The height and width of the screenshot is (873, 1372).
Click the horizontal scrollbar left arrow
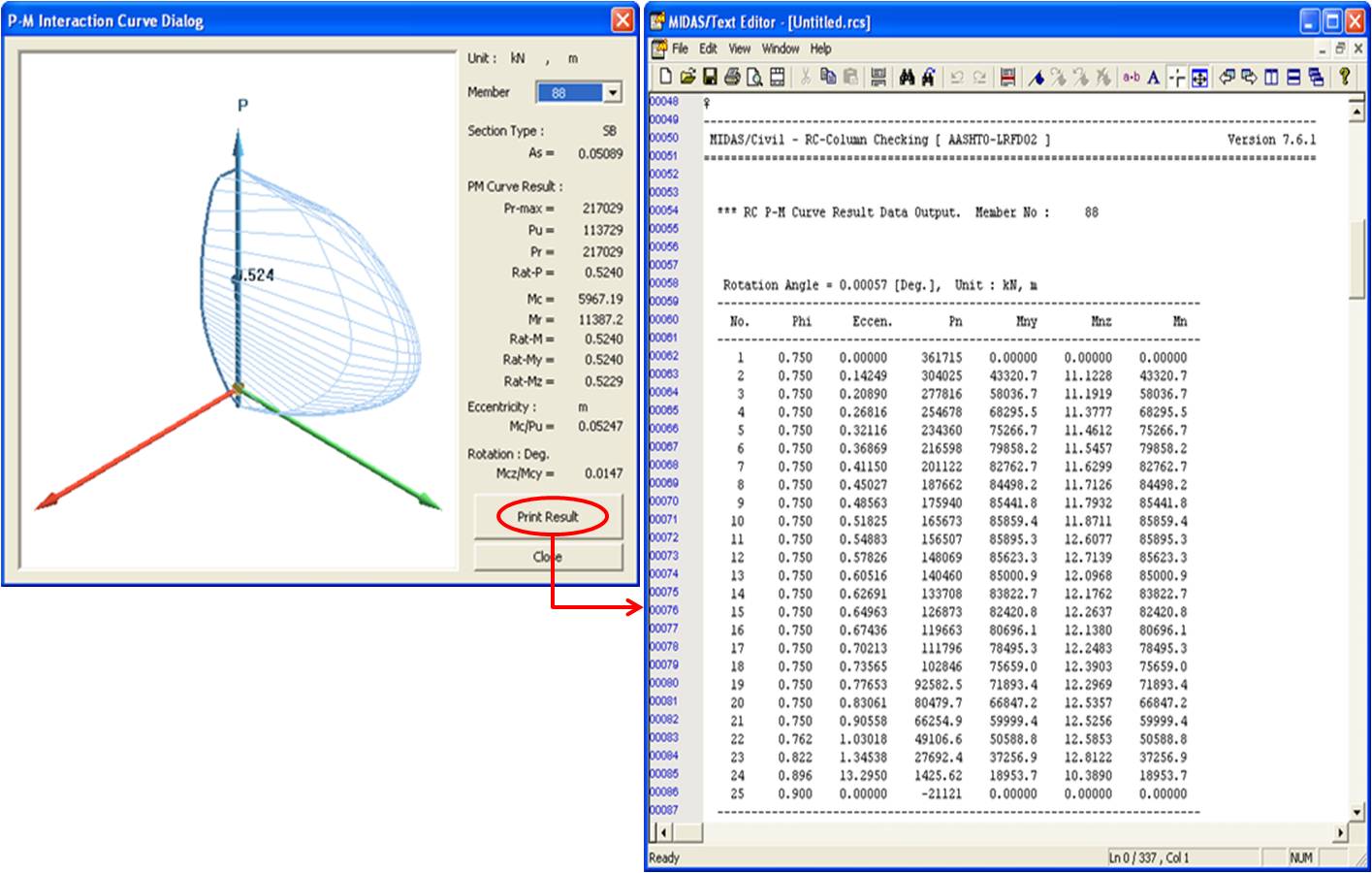[664, 832]
